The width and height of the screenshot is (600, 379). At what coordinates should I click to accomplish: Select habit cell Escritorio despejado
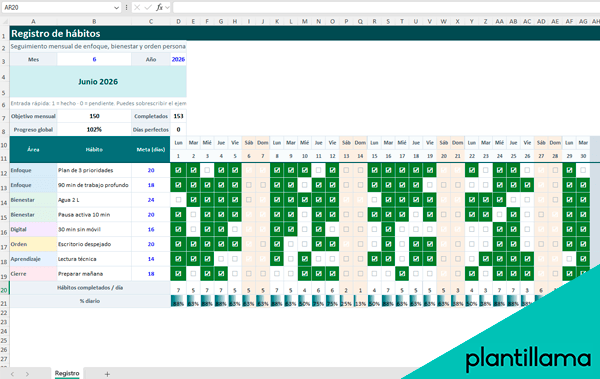pyautogui.click(x=94, y=244)
